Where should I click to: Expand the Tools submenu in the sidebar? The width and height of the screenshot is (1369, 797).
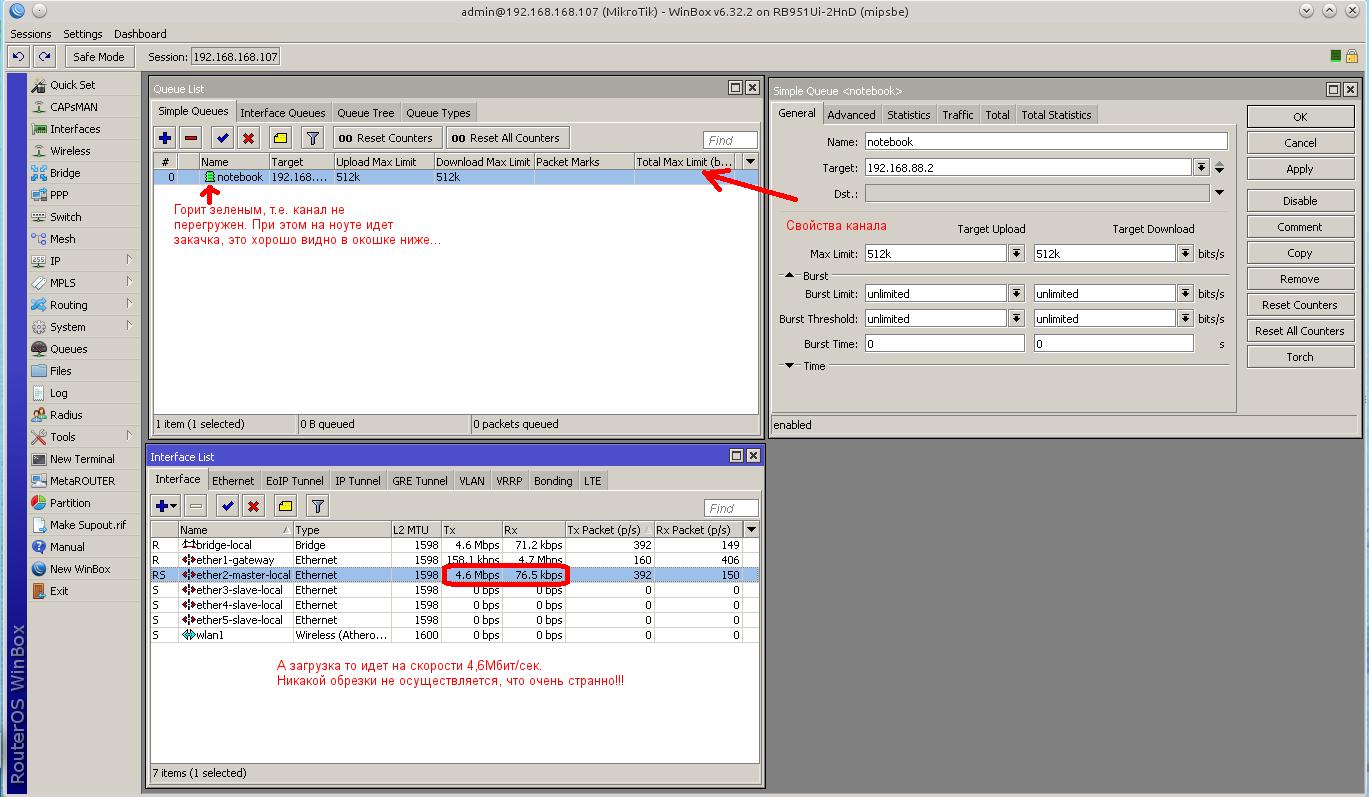[130, 436]
